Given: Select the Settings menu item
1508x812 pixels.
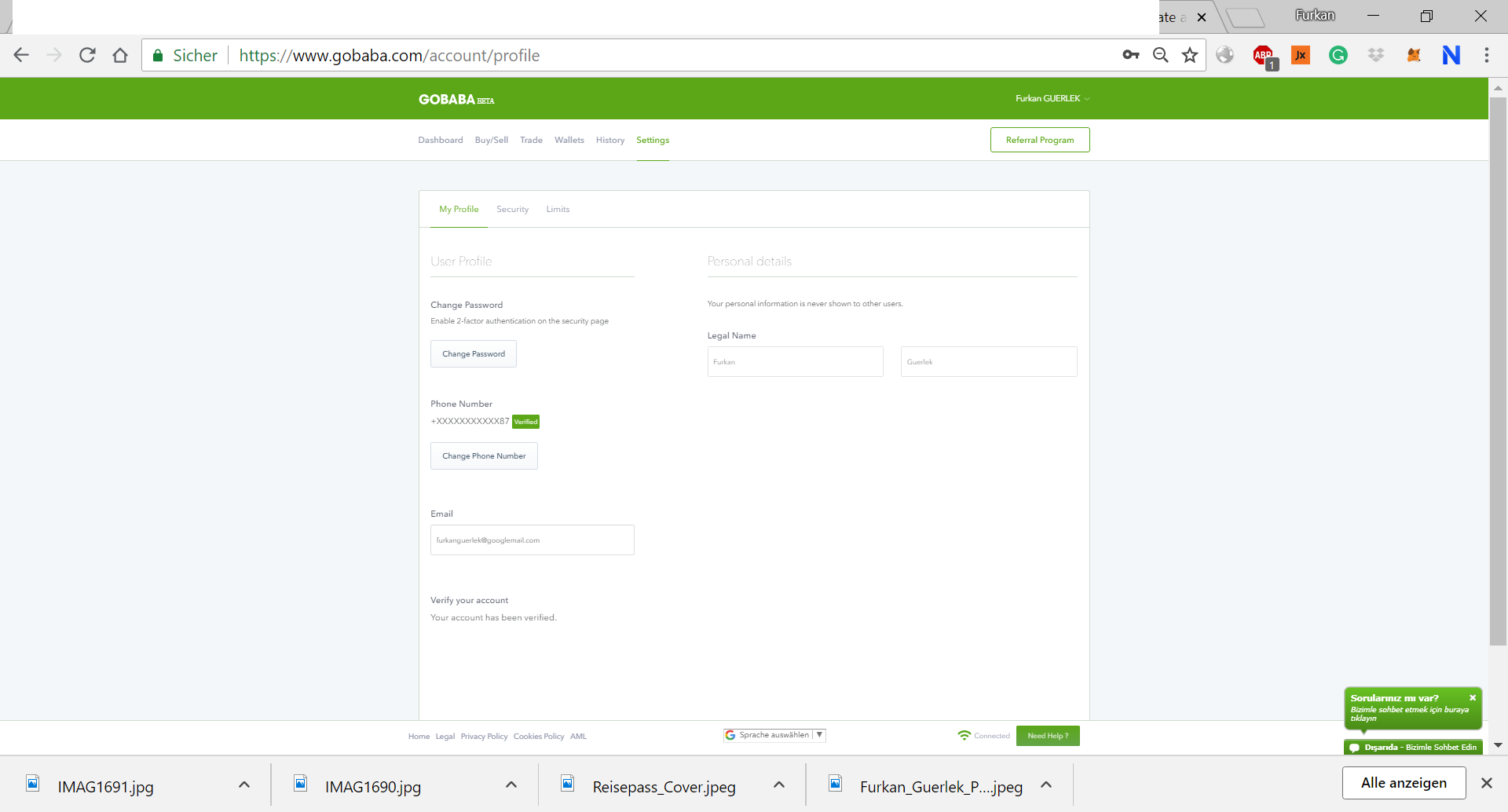Looking at the screenshot, I should coord(653,140).
